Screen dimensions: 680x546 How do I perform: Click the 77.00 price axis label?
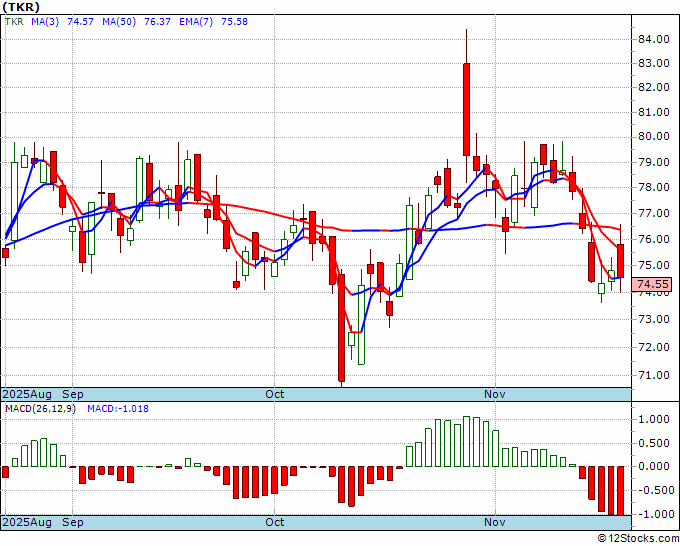click(x=654, y=213)
